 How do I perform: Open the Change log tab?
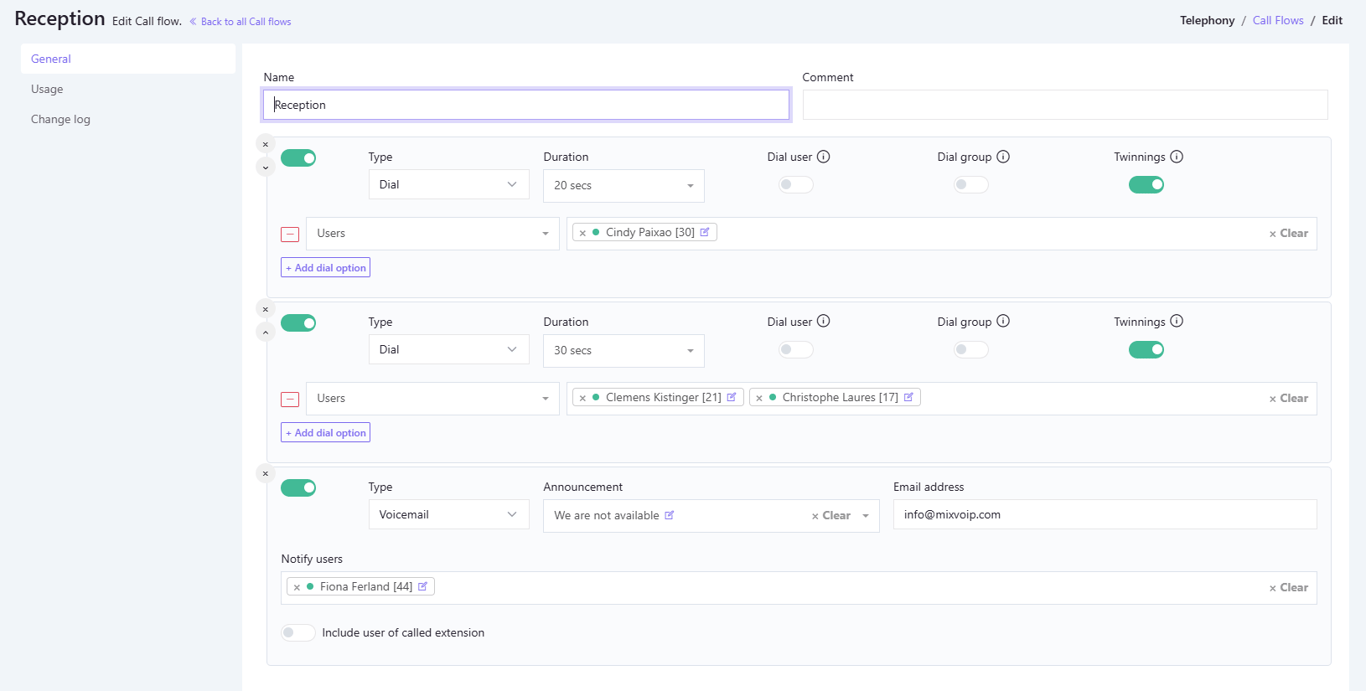click(60, 119)
